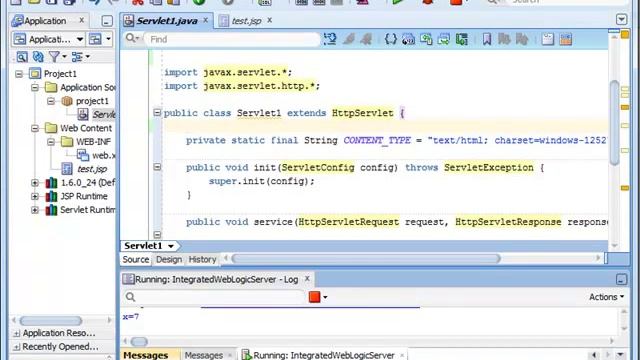
Task: Click the icon right of curly braces
Action: [408, 39]
